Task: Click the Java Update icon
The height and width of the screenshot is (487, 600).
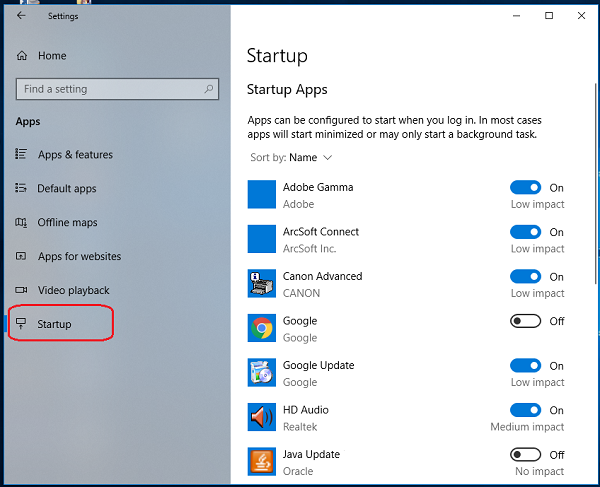Action: [262, 462]
